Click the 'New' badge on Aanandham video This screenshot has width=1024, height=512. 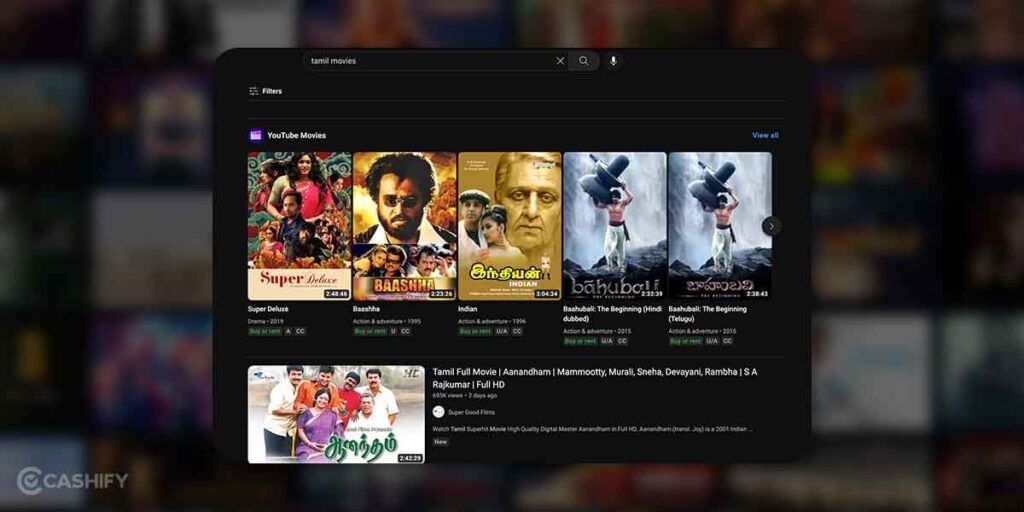pyautogui.click(x=441, y=442)
